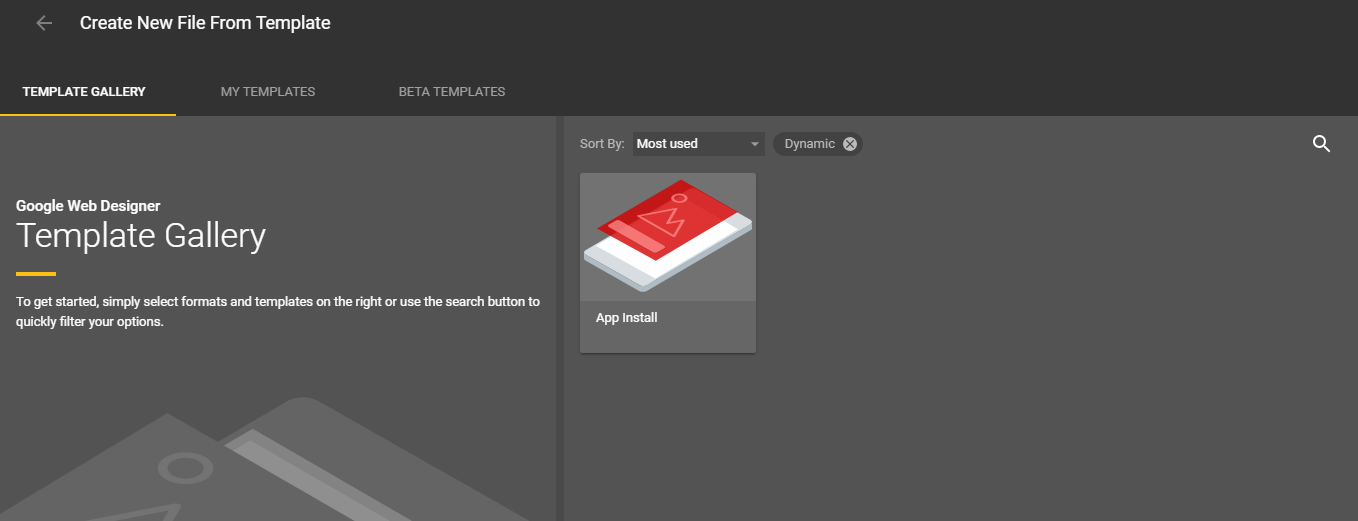1358x521 pixels.
Task: Click the Dynamic filter chip label
Action: tap(809, 144)
